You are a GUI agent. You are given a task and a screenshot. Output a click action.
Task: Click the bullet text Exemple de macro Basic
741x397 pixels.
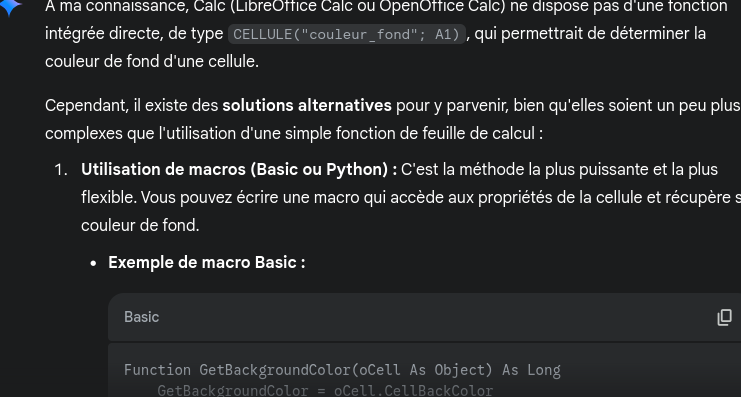coord(207,262)
